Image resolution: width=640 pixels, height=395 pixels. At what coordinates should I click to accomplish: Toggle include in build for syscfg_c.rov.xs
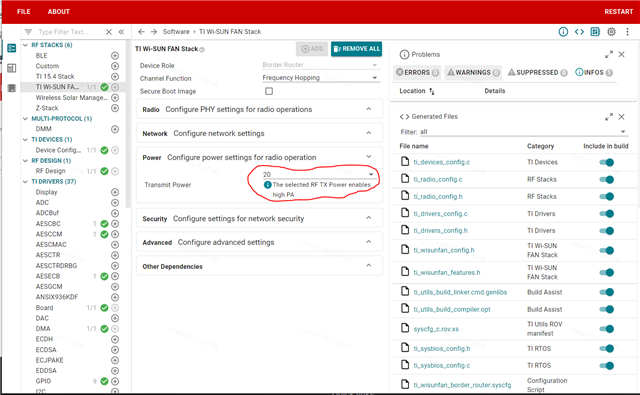(x=607, y=329)
